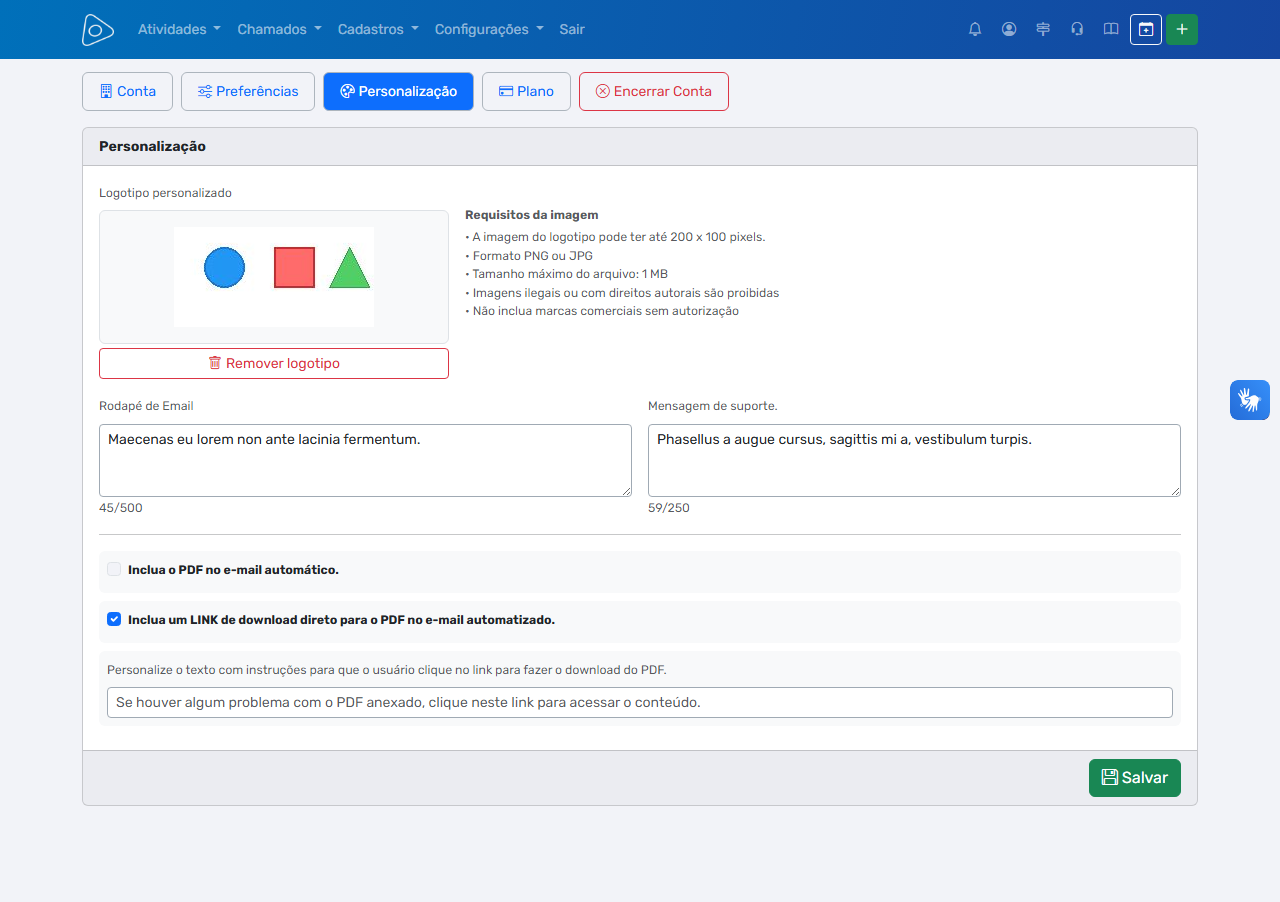Click the 'Formato PNG ou JPG' requirement line
Image resolution: width=1280 pixels, height=902 pixels.
pyautogui.click(x=529, y=256)
